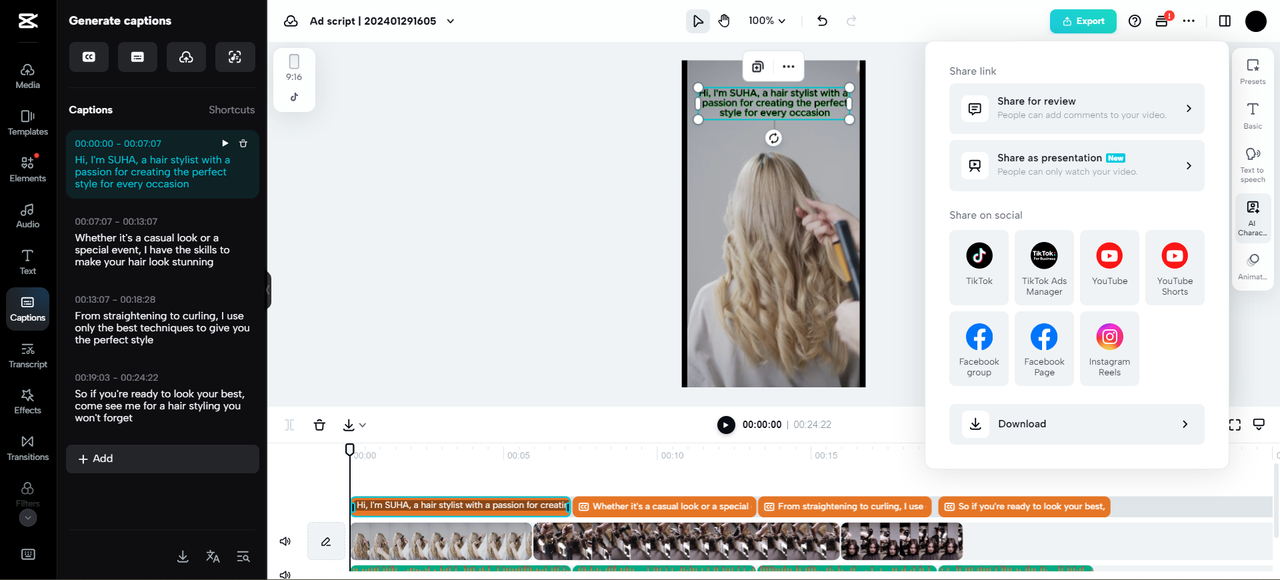
Task: Share the video to Instagram Reels
Action: [x=1109, y=347]
